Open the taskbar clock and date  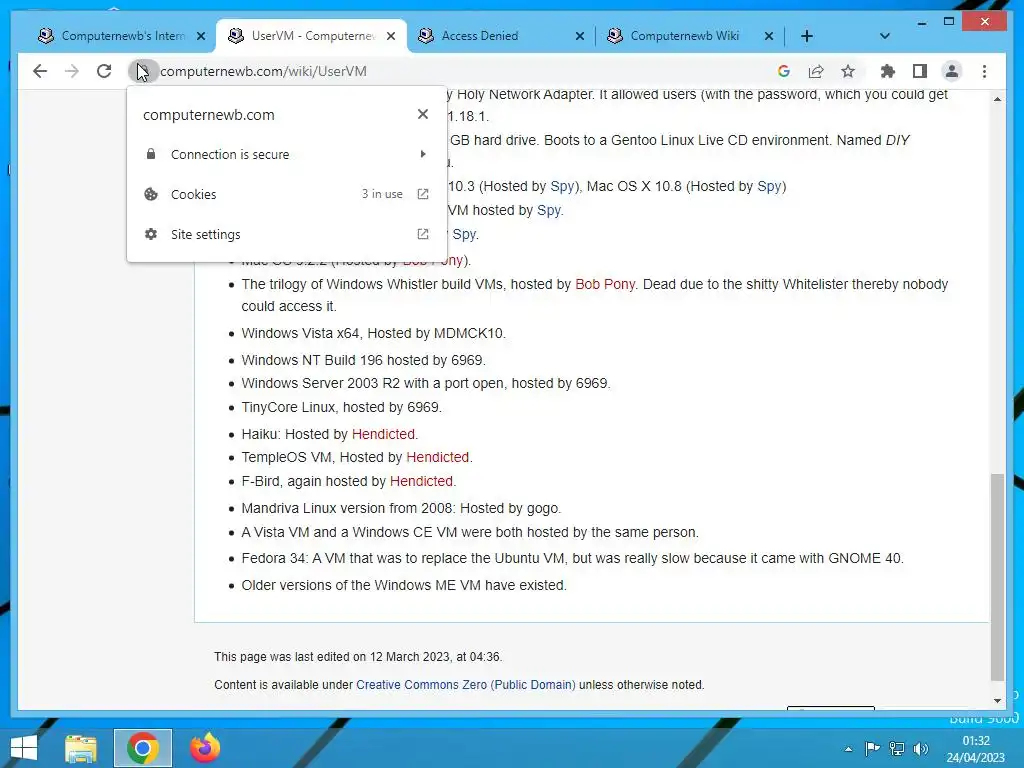976,749
